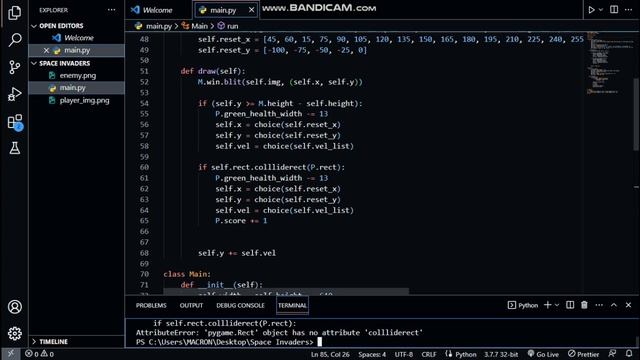This screenshot has height=360, width=640.
Task: Go to line Ln 85, Col 26
Action: coord(330,354)
